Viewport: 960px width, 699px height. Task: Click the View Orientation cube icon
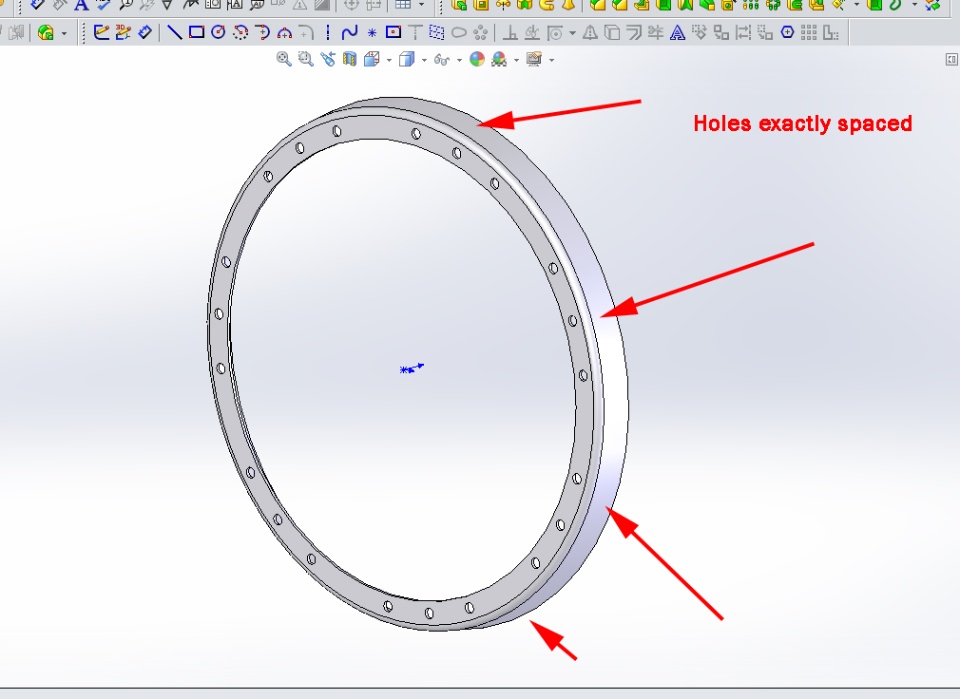(x=372, y=59)
